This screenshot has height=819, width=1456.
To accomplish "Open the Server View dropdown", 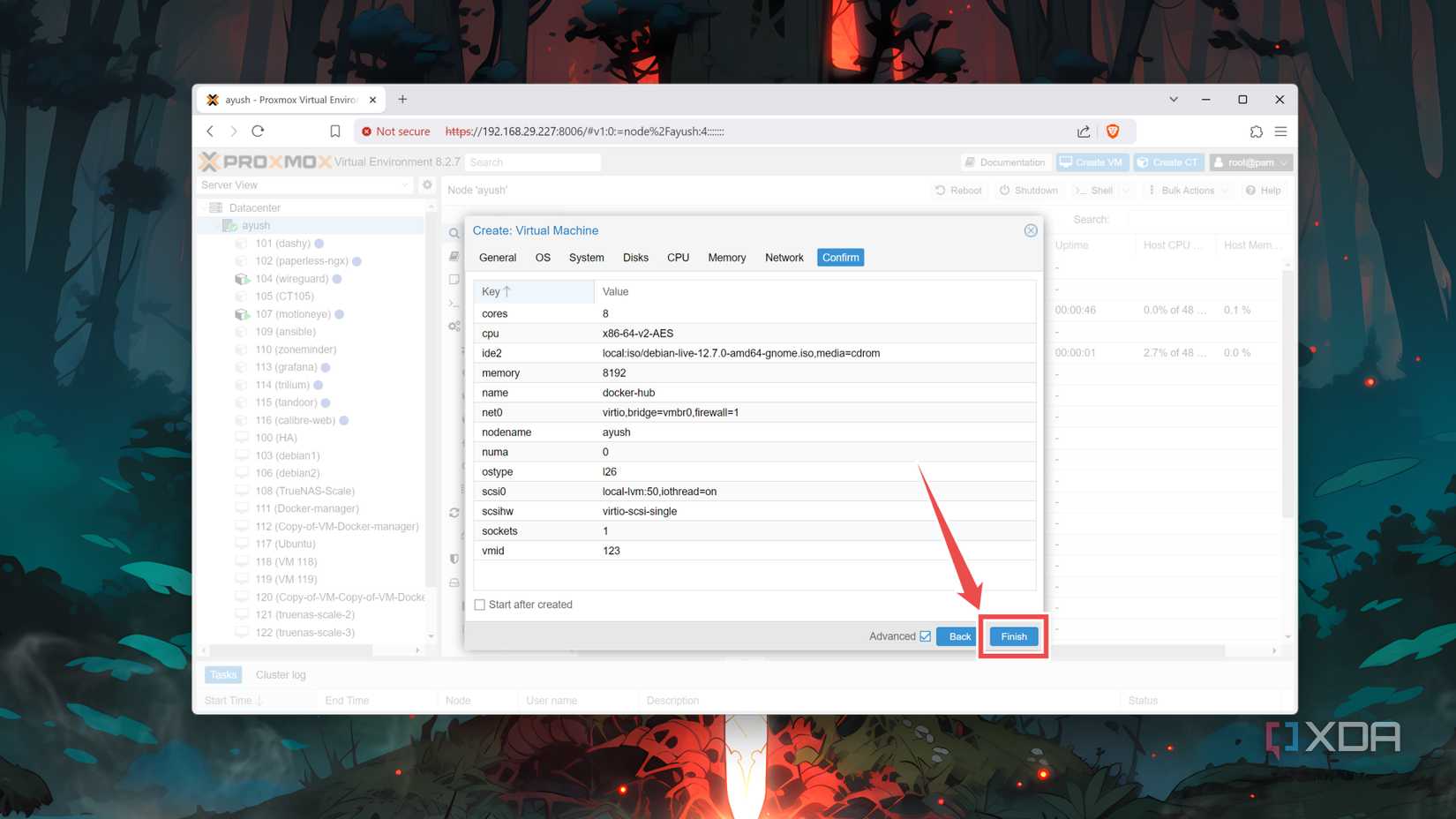I will point(405,185).
